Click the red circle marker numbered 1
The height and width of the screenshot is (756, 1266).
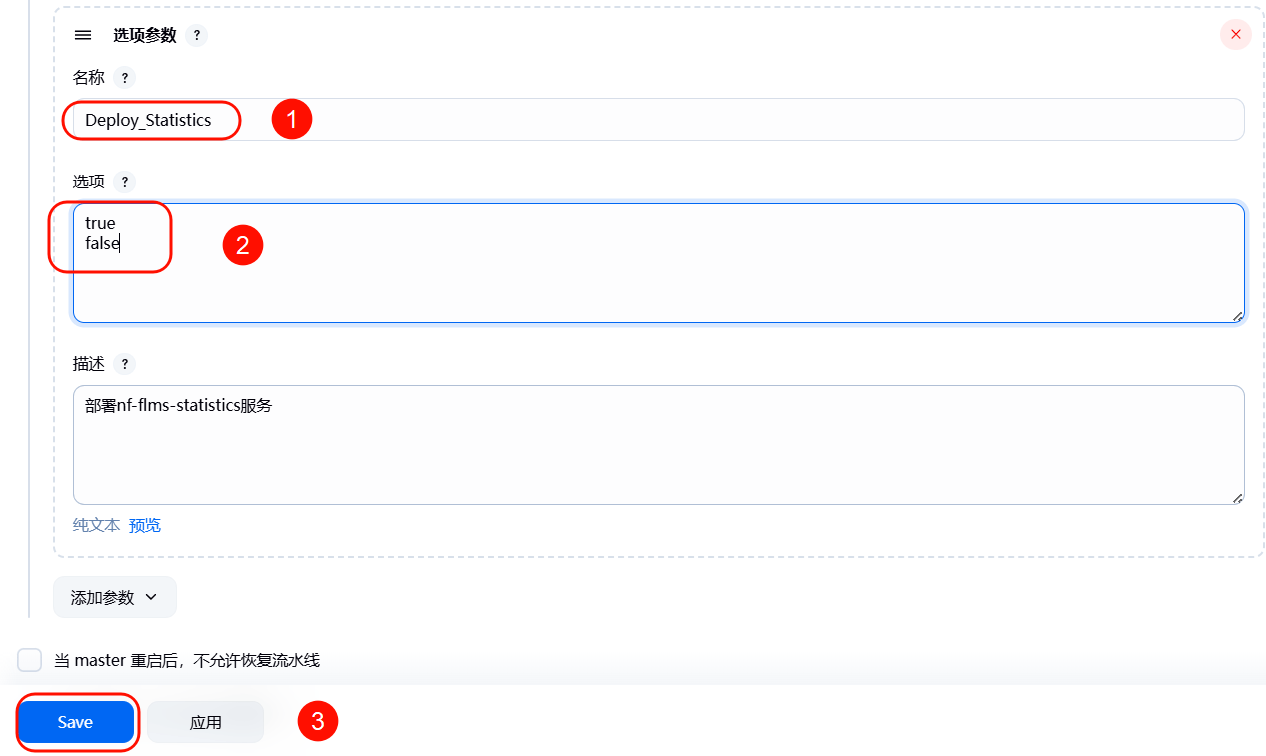tap(292, 120)
